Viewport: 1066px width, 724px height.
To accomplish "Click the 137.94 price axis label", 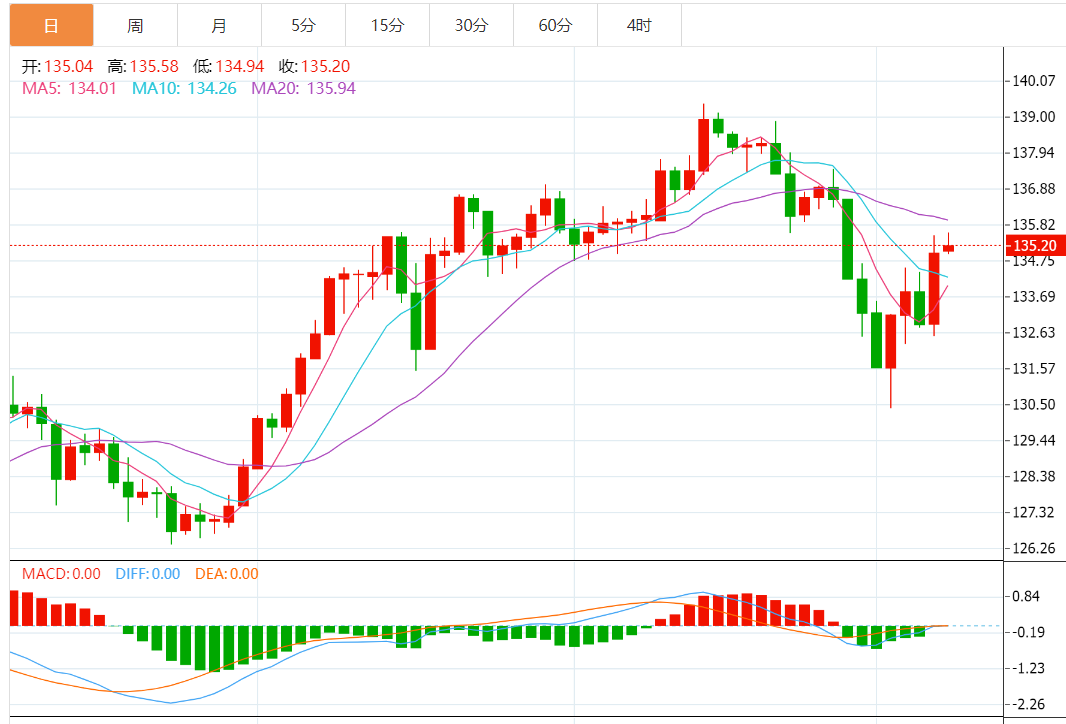I will point(1033,153).
